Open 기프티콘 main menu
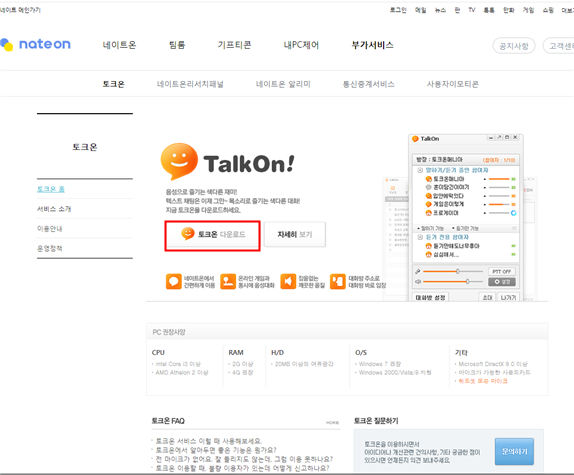Image resolution: width=574 pixels, height=475 pixels. click(234, 45)
